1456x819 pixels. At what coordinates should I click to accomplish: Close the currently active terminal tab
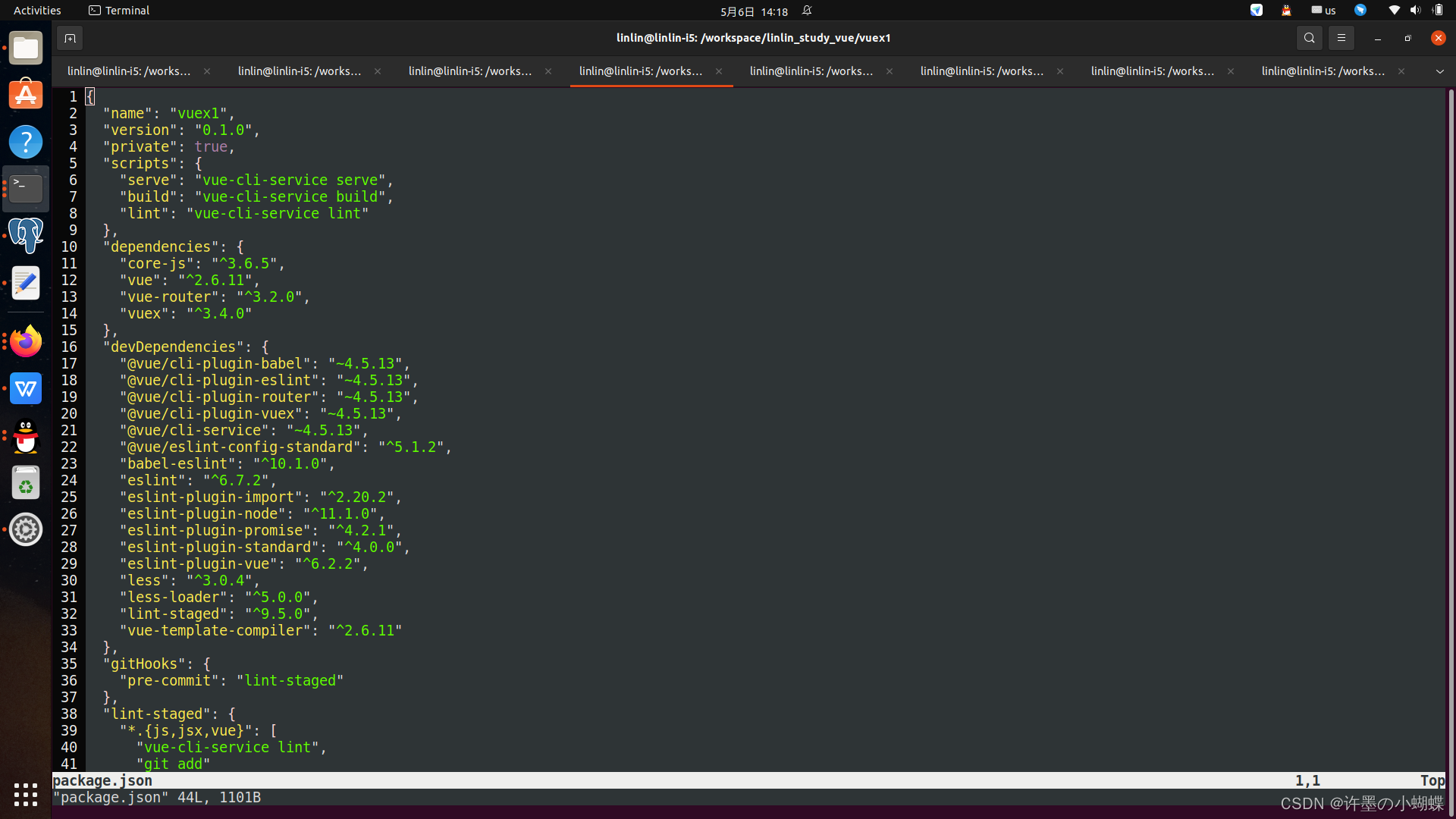tap(719, 71)
